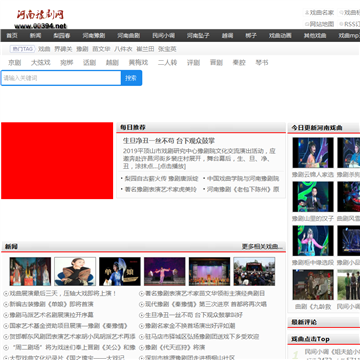Screen dimensions: 360x360
Task: Open the 梨园自古薪火传 recommended link
Action: [161, 179]
